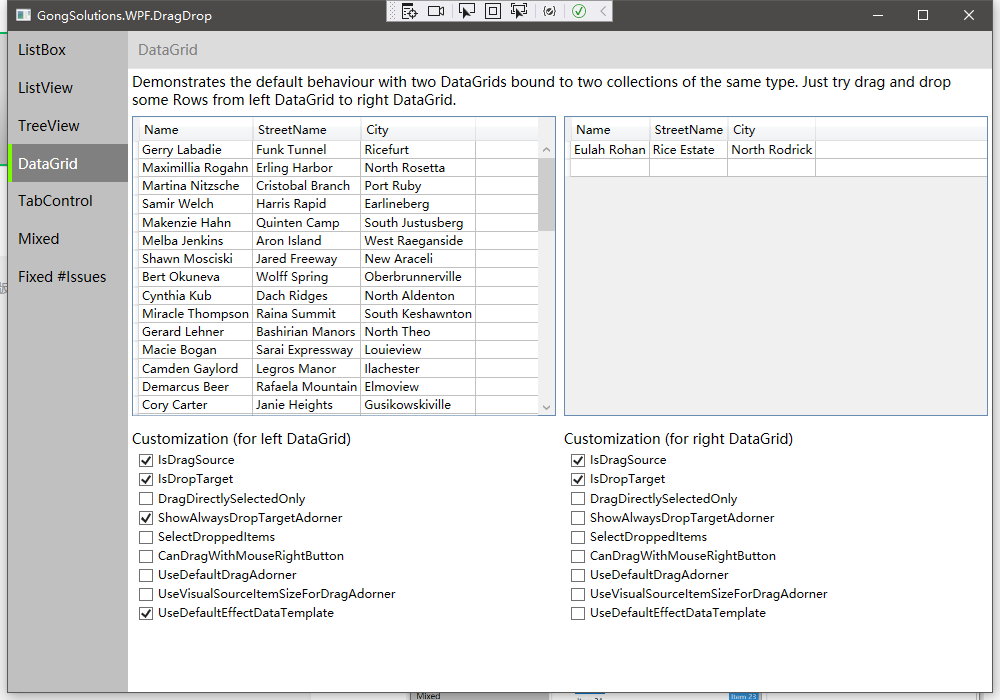Open the TabControl tab

(68, 201)
